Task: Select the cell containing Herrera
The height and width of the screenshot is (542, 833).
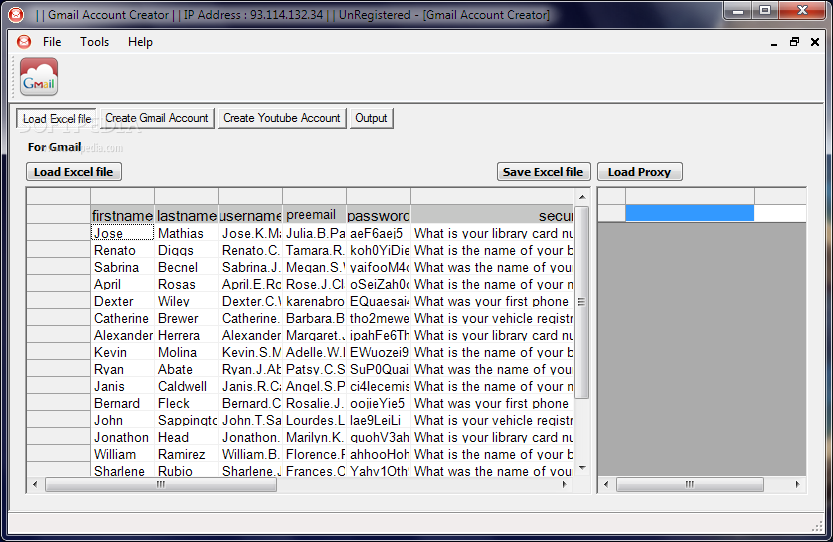Action: (186, 335)
